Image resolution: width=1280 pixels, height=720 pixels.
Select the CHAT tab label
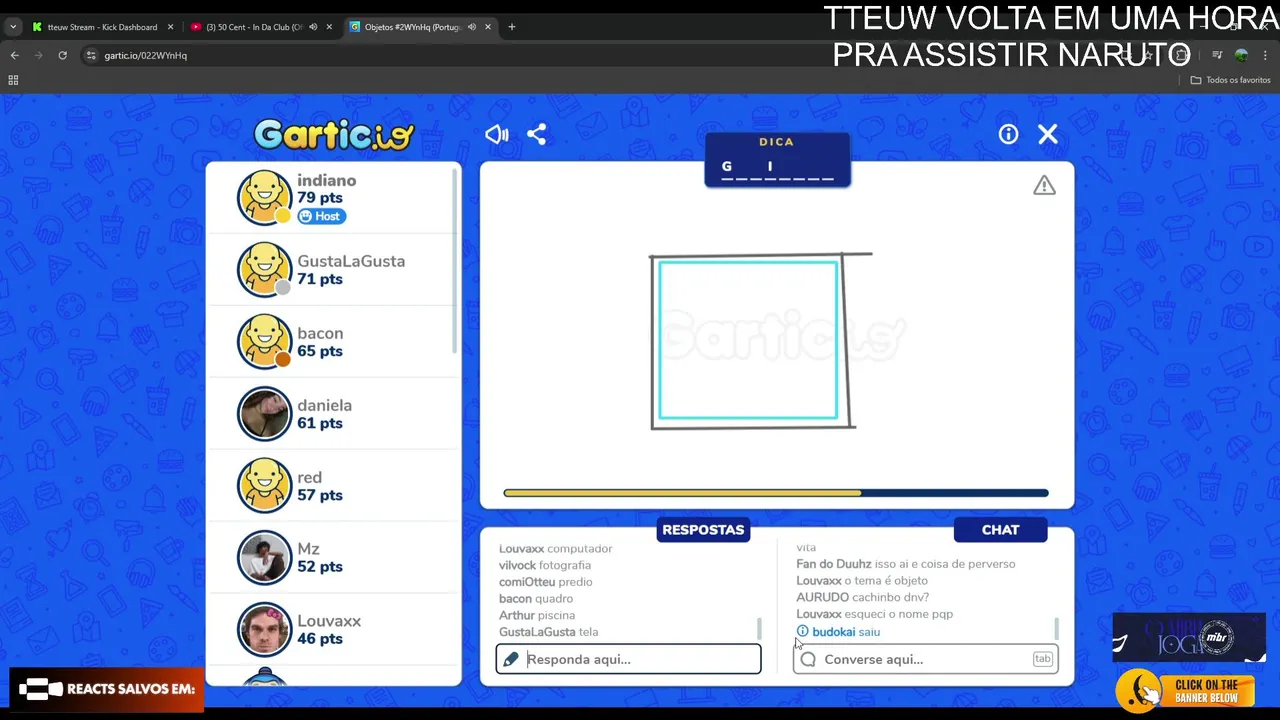click(1000, 530)
